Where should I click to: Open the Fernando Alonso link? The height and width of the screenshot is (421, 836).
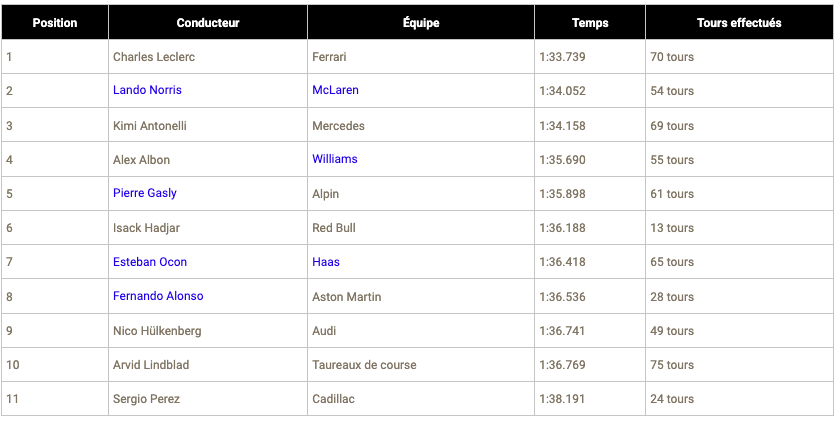click(x=157, y=296)
